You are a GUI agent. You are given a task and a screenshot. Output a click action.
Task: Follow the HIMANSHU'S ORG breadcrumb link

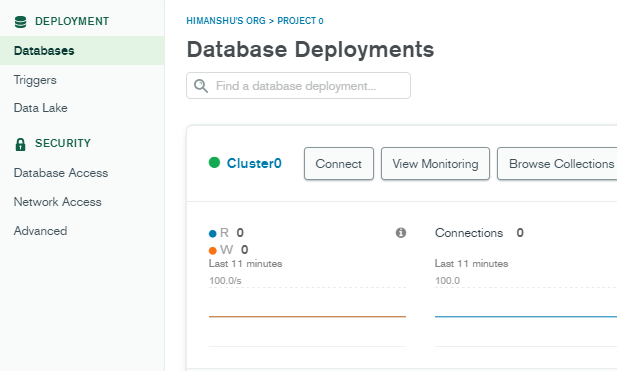226,21
